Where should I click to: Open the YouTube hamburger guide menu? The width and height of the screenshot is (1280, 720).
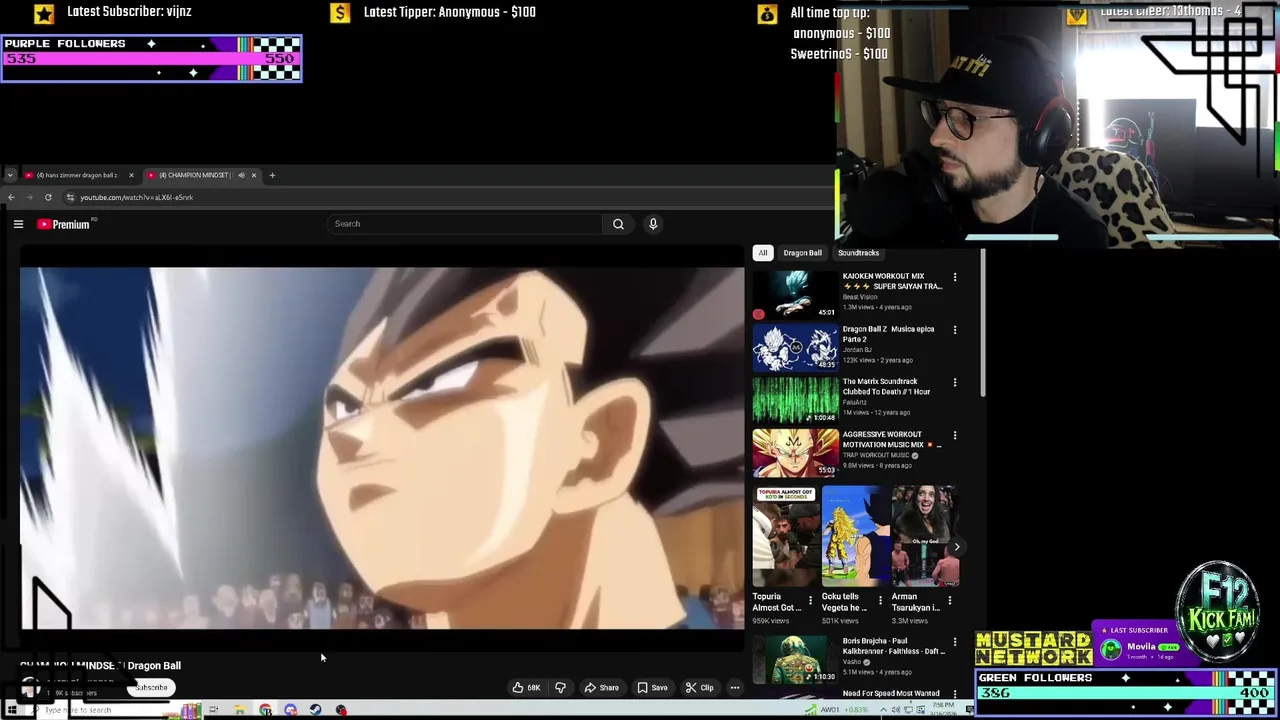click(x=18, y=224)
